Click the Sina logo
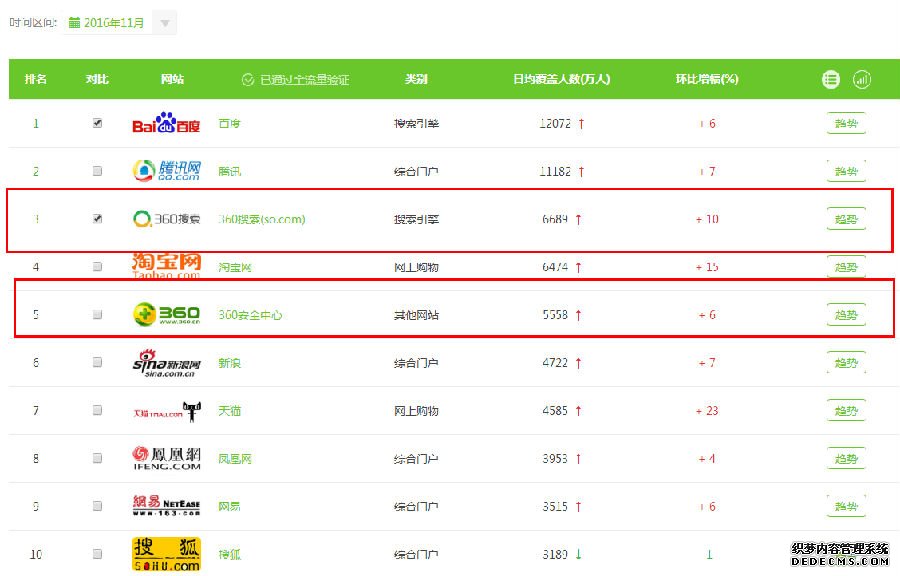The width and height of the screenshot is (900, 576). pos(166,363)
